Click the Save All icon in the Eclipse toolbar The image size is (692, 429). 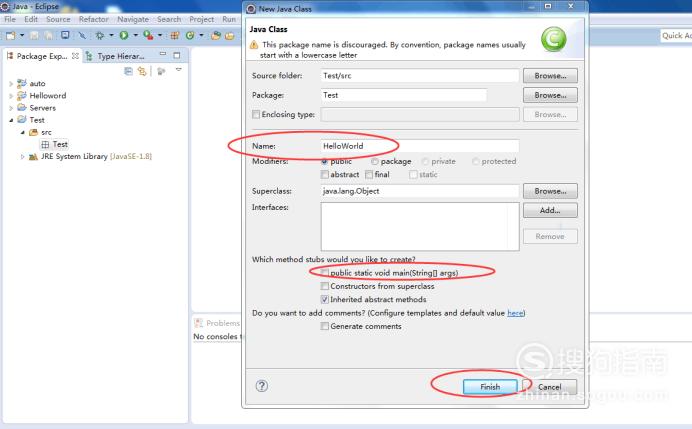click(49, 35)
